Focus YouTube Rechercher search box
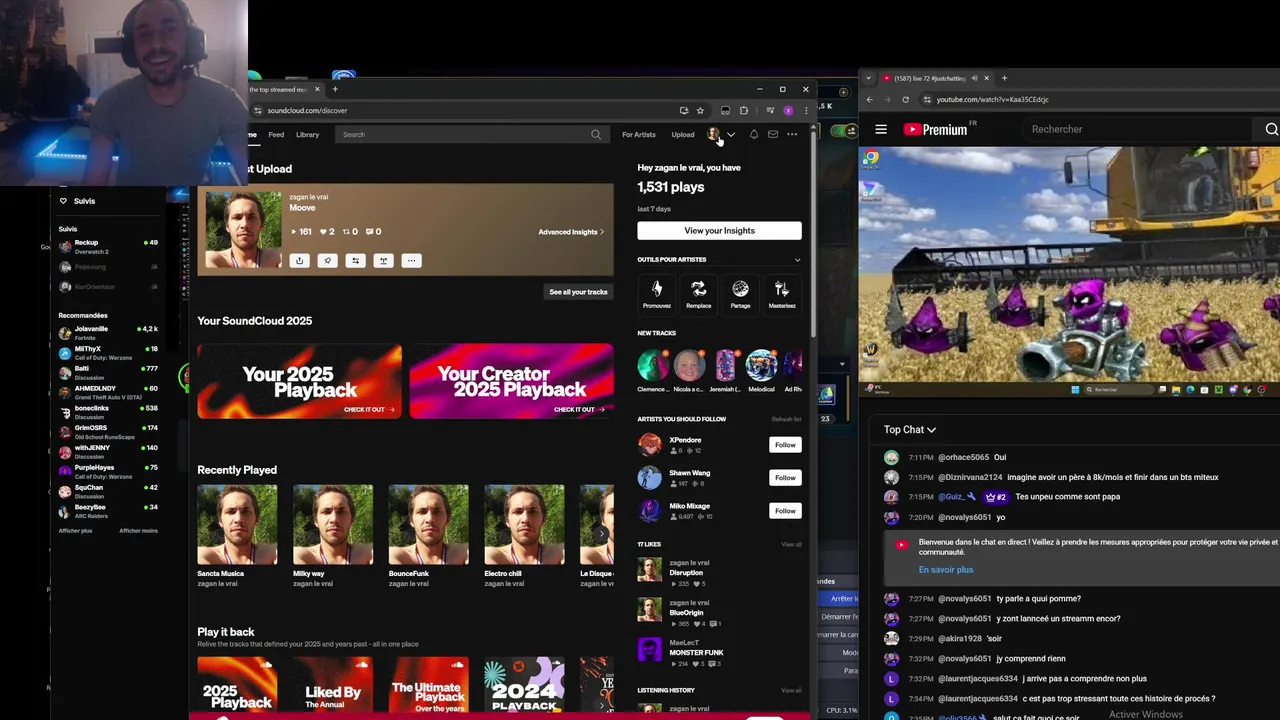Screen dimensions: 1280x720 coord(1140,129)
